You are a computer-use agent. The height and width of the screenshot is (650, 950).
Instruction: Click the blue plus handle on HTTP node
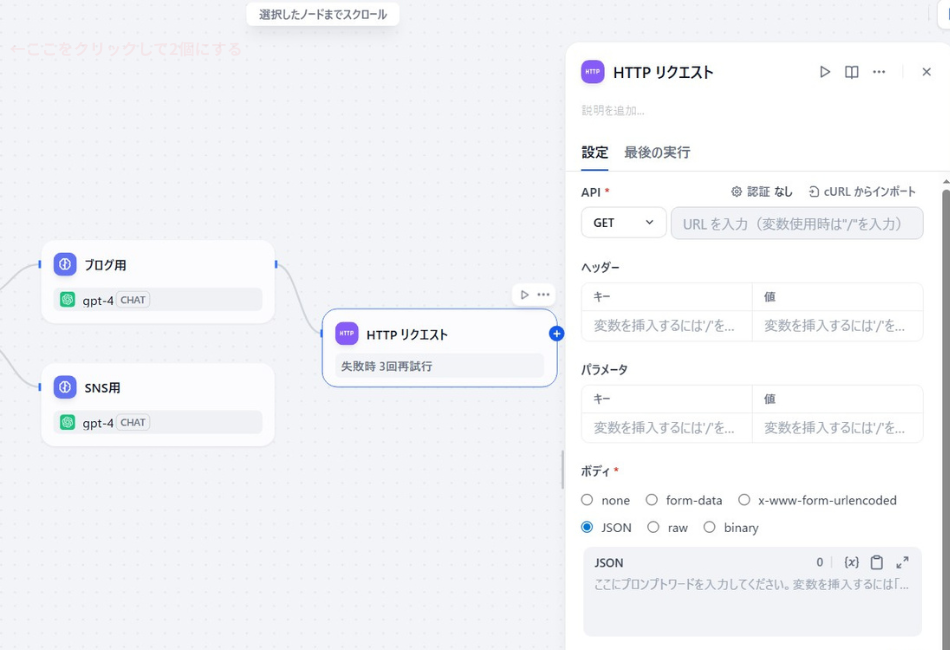pos(557,334)
